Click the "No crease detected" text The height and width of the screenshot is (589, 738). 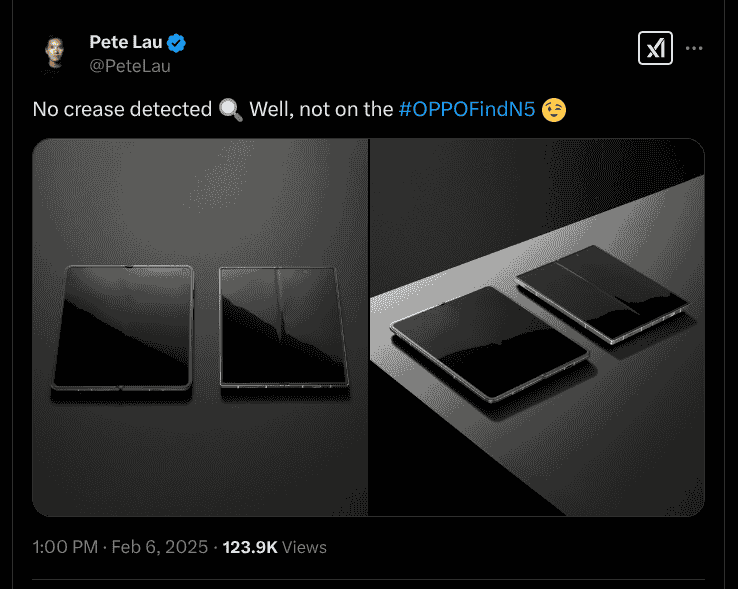[122, 109]
